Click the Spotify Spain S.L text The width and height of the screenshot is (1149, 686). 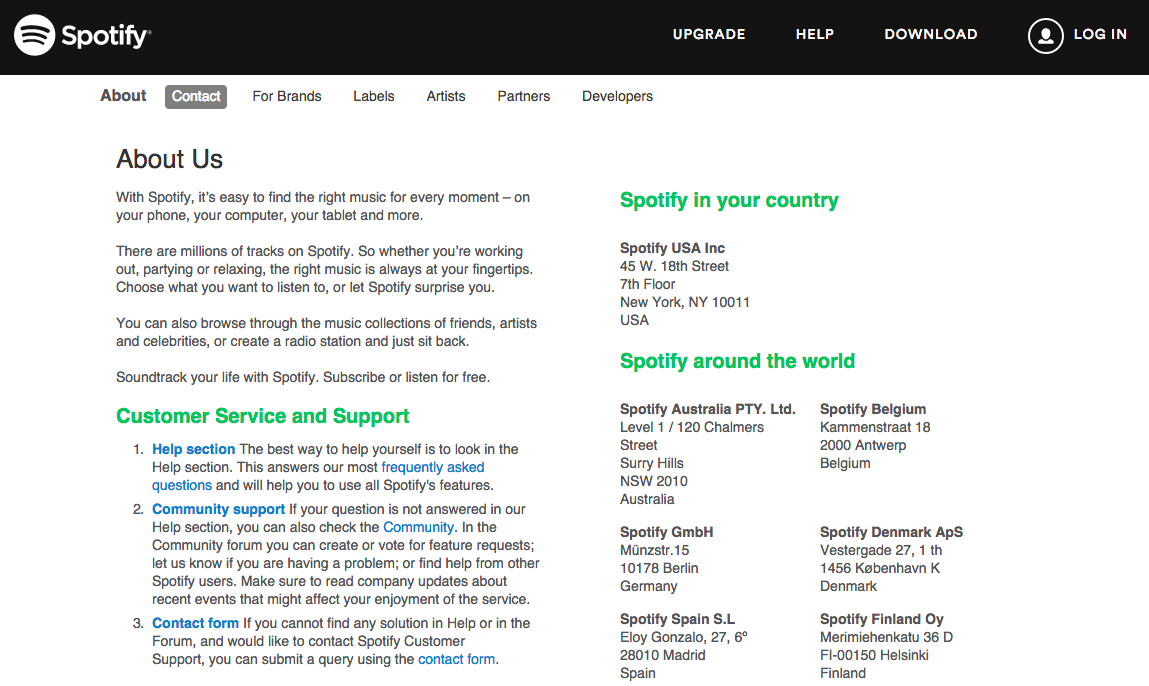pos(677,619)
